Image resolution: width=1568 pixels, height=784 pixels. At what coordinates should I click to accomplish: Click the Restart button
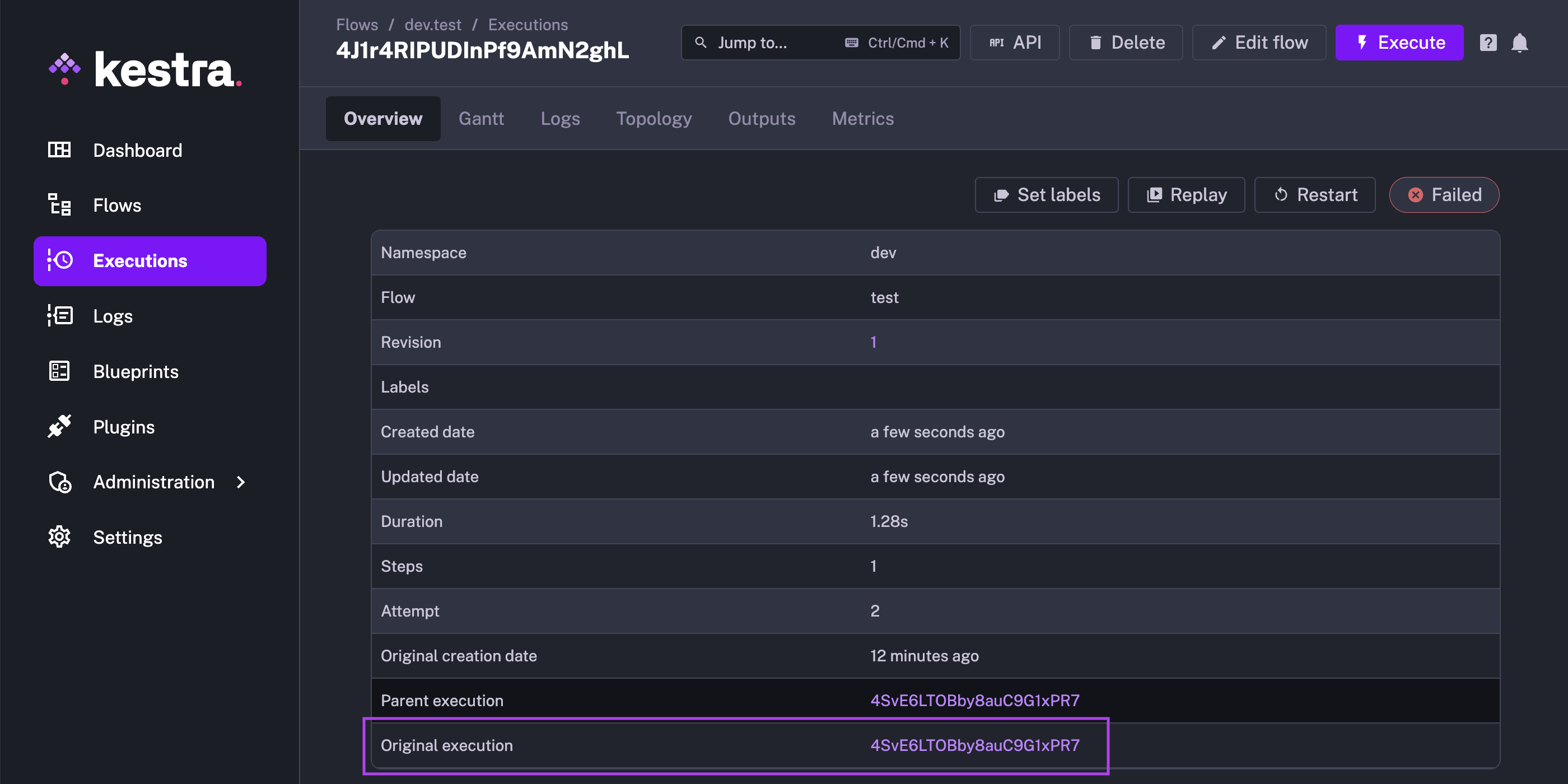pos(1315,195)
